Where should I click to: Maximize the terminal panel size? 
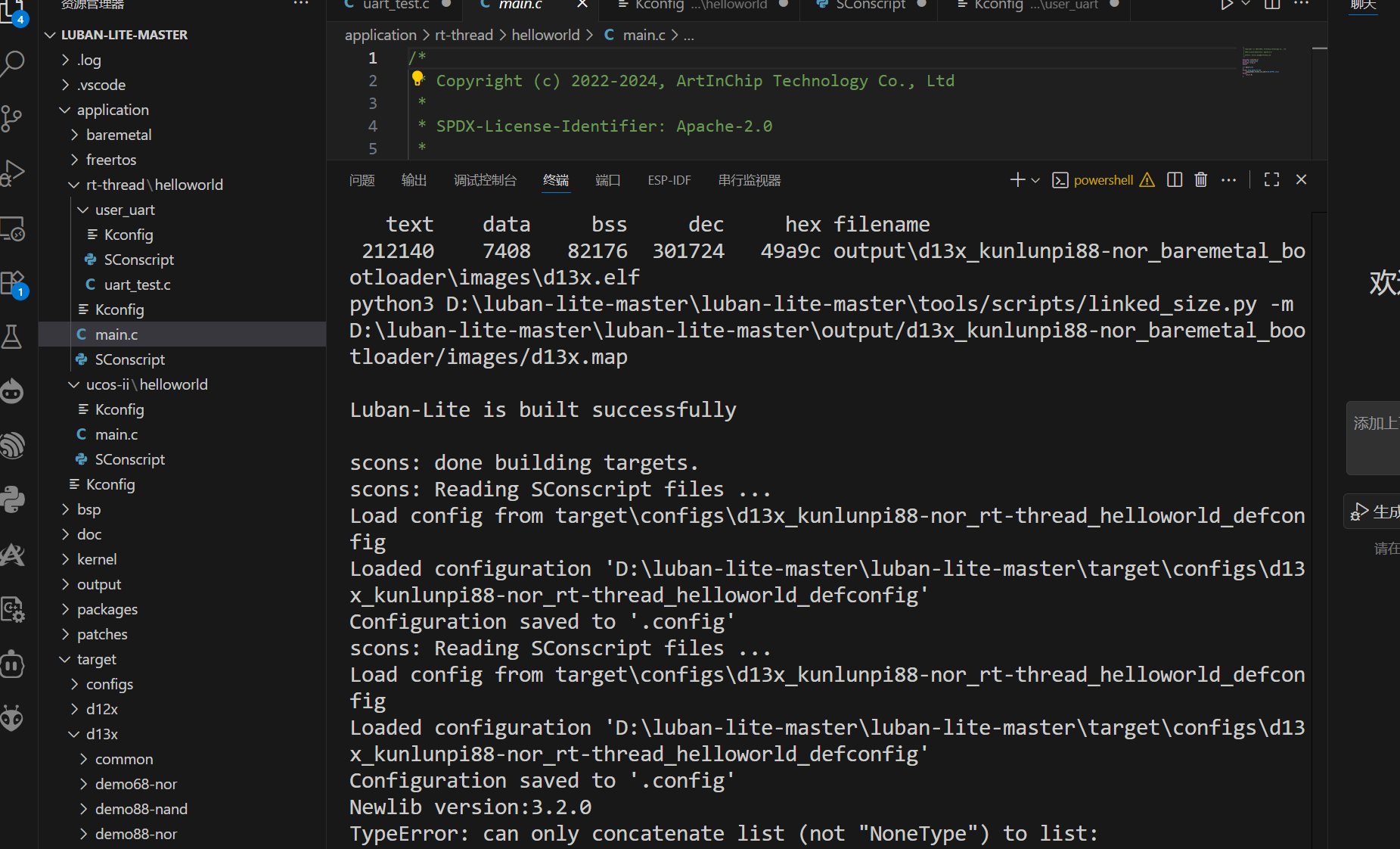[x=1271, y=180]
